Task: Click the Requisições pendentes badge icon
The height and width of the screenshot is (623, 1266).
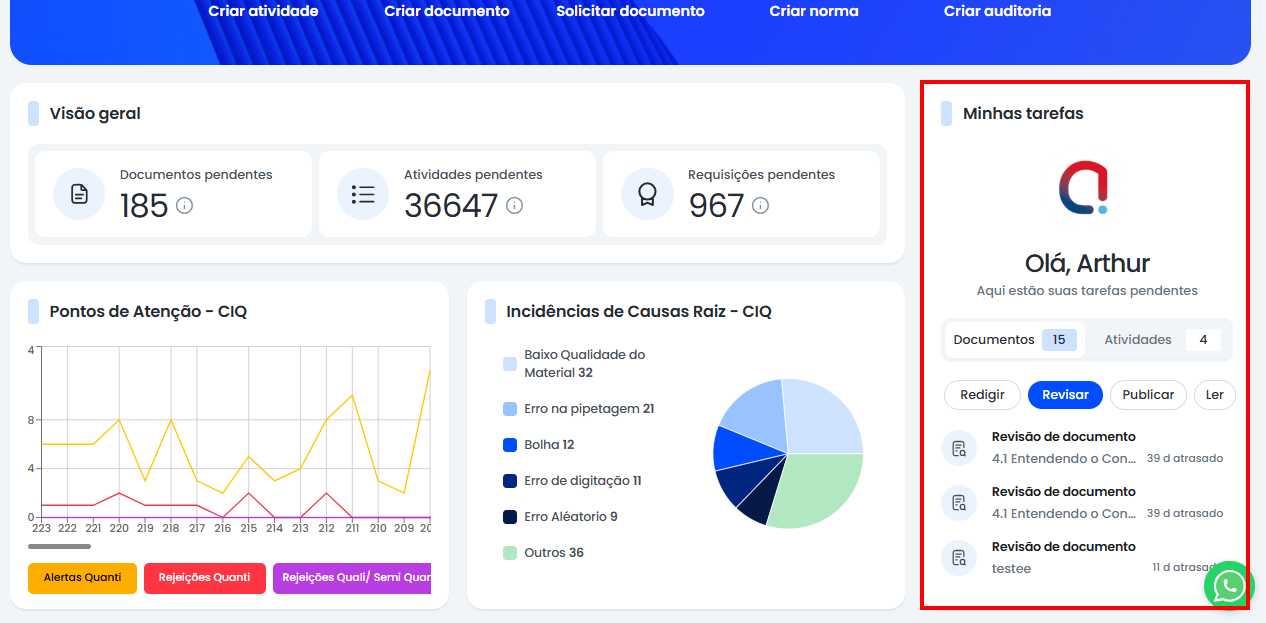Action: (647, 194)
